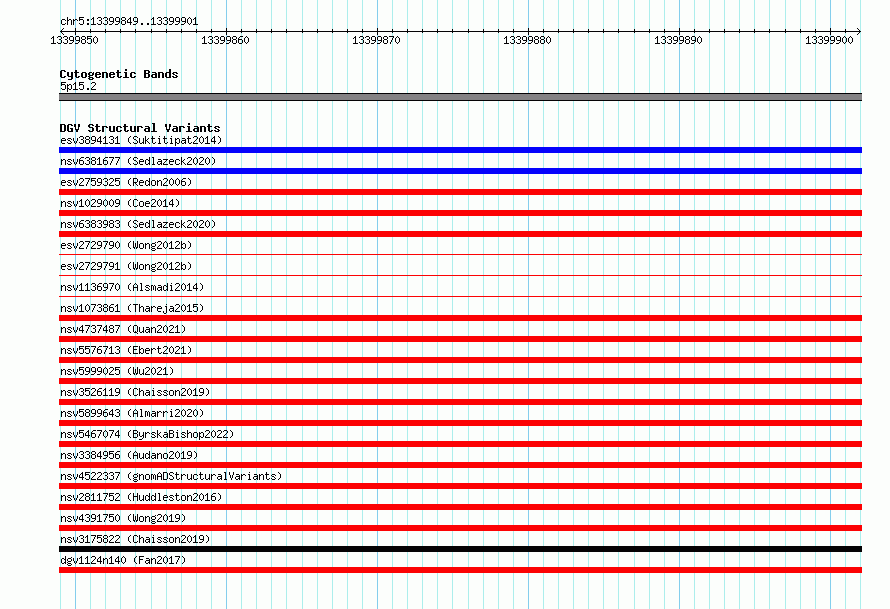Image resolution: width=890 pixels, height=609 pixels.
Task: Open nsv4522337 (gnomADStructuralVariants) variant
Action: point(171,476)
